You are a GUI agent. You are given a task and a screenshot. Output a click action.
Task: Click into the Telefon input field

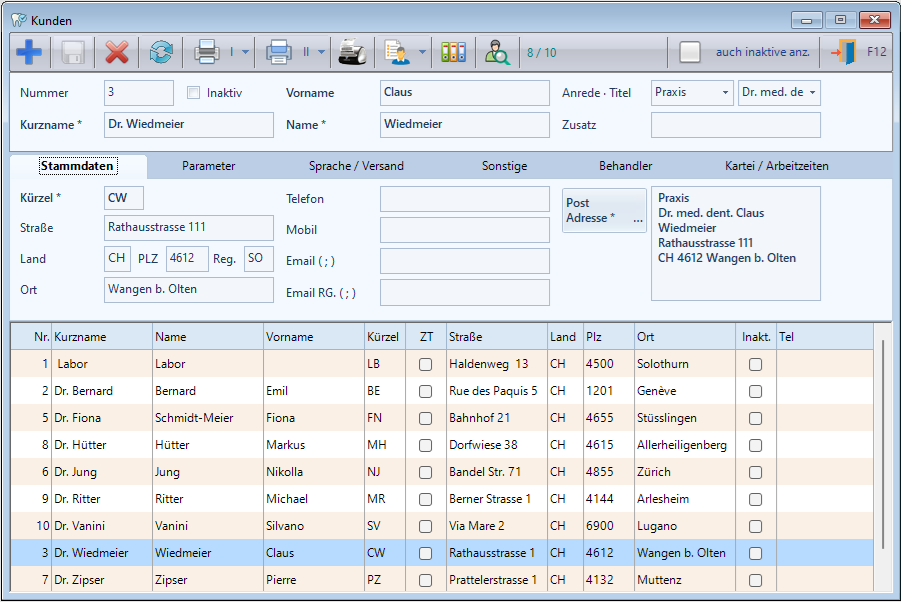click(464, 199)
